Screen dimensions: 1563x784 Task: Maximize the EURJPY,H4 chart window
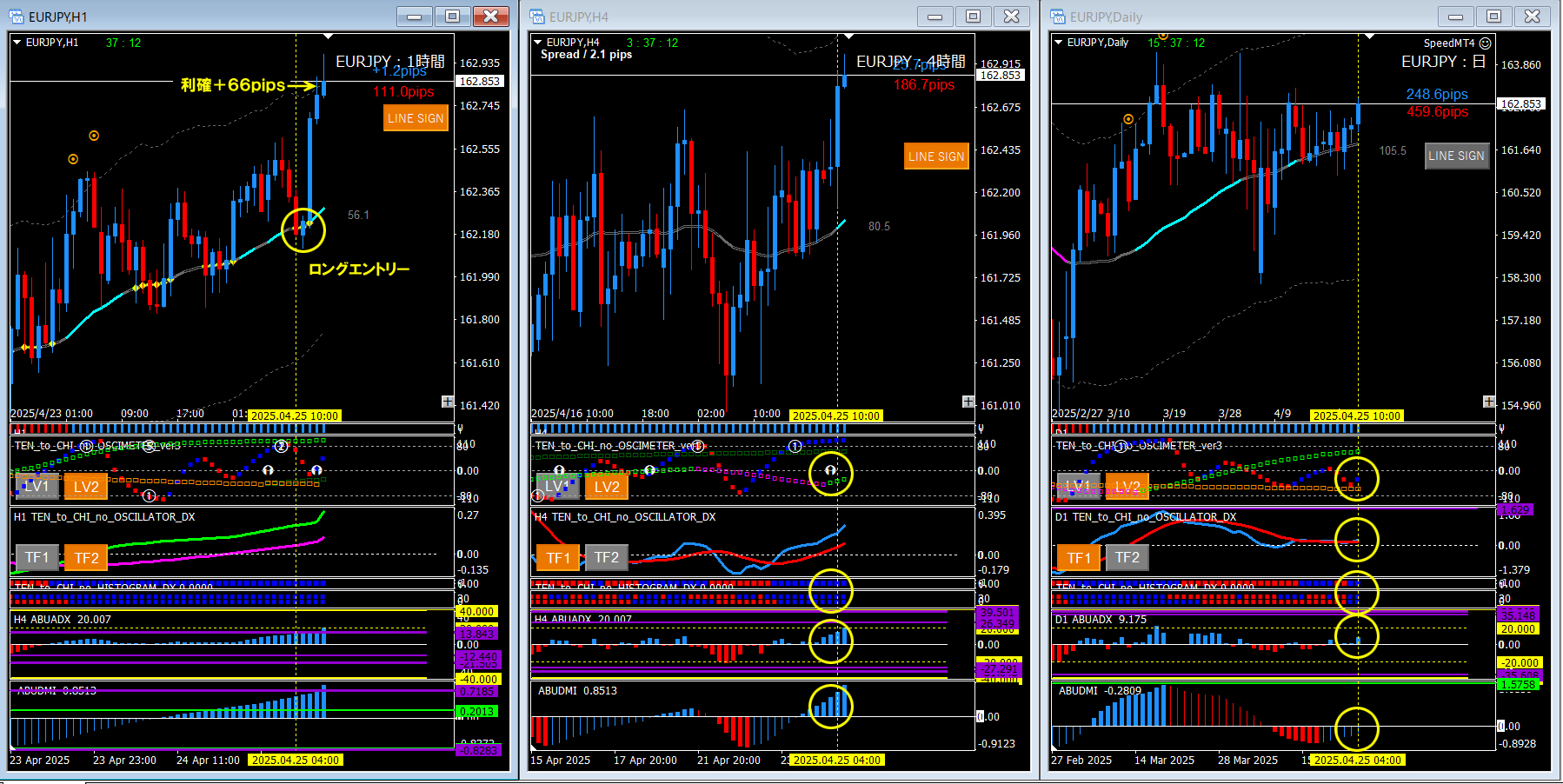974,17
